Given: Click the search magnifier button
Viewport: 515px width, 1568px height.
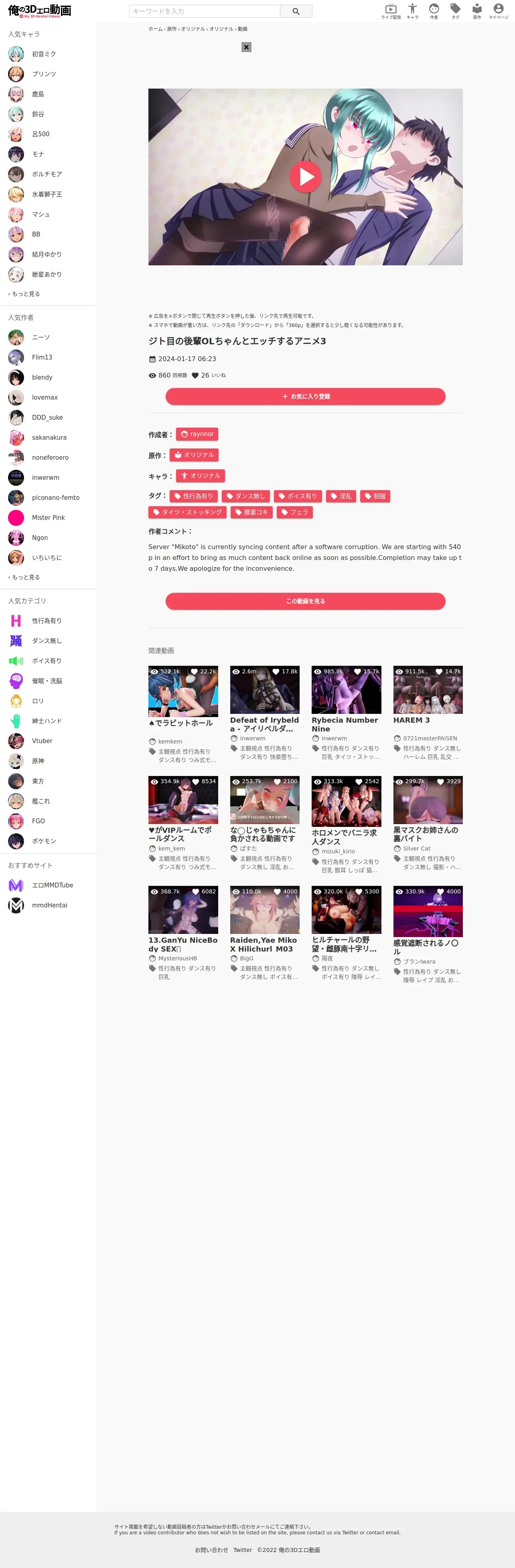Looking at the screenshot, I should [x=296, y=11].
